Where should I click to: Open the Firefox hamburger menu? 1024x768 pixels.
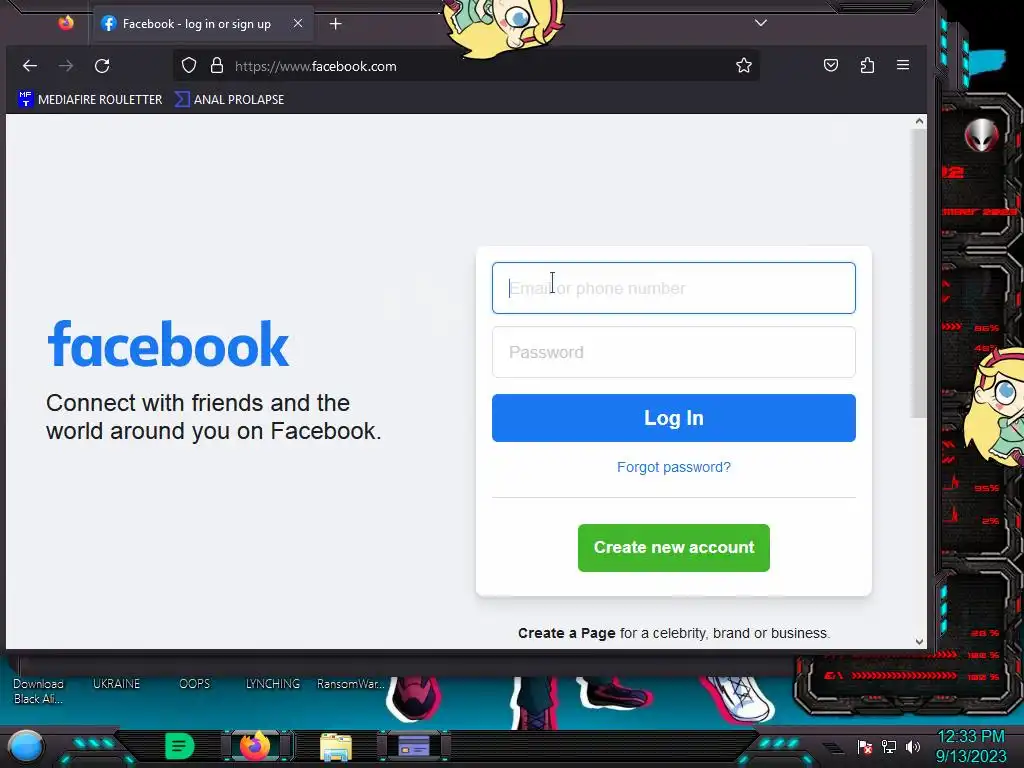(903, 65)
